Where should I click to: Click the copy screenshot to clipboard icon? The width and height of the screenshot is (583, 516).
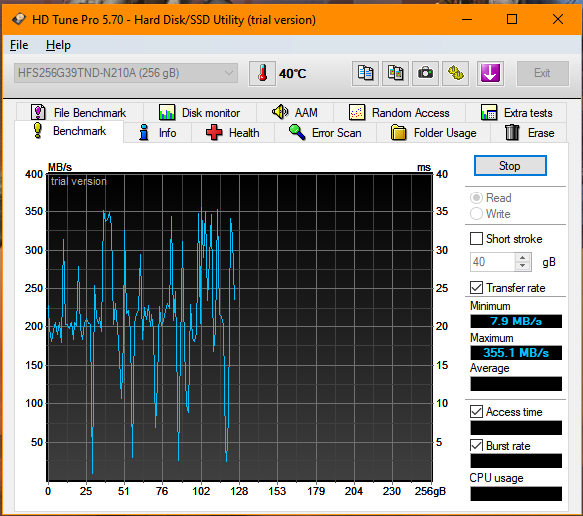pyautogui.click(x=395, y=73)
